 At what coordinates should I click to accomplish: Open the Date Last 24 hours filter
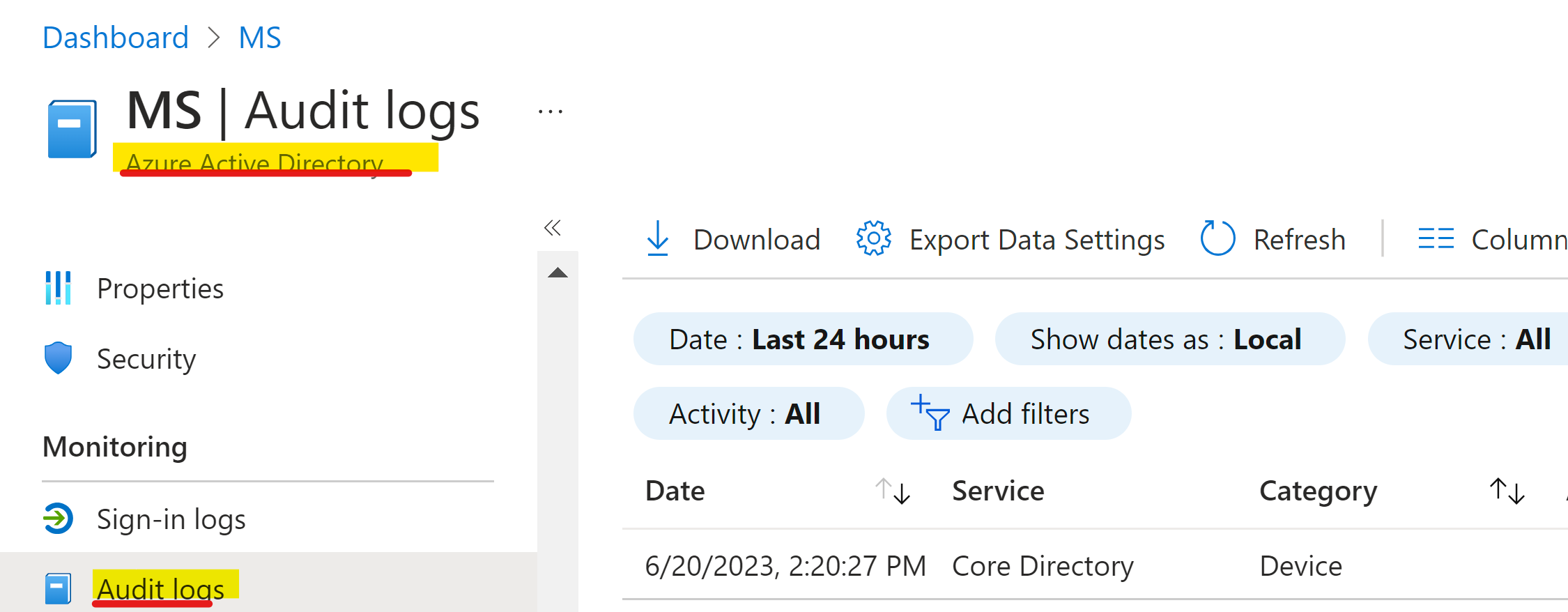[x=803, y=339]
